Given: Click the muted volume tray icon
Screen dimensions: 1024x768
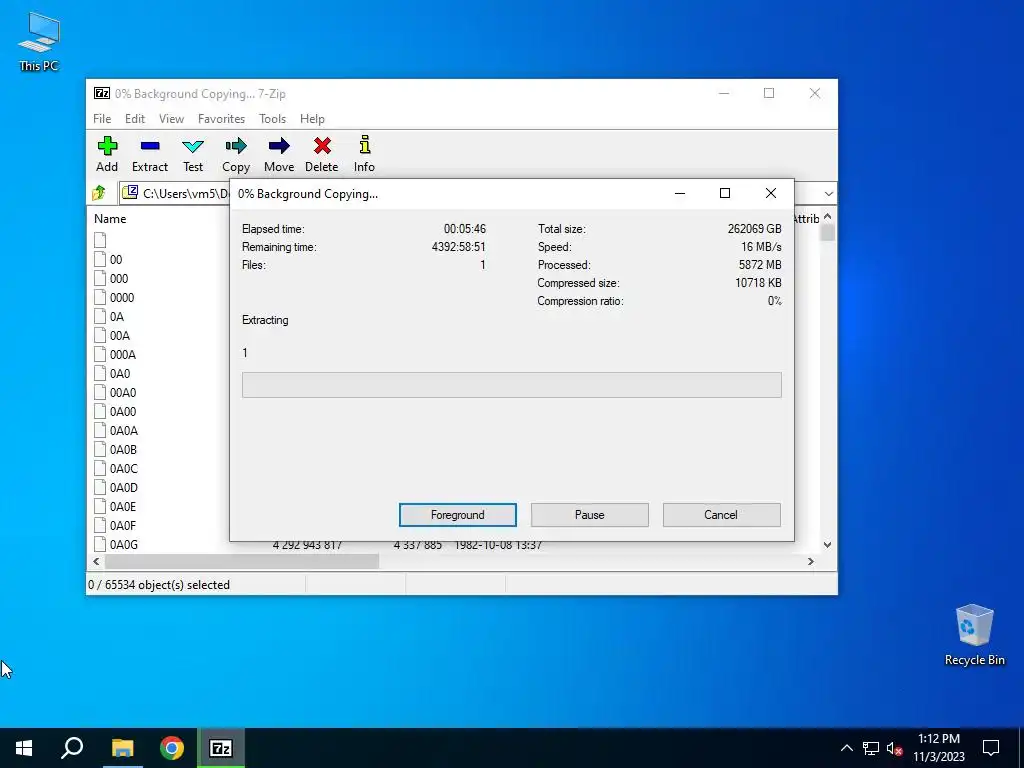Looking at the screenshot, I should 894,748.
